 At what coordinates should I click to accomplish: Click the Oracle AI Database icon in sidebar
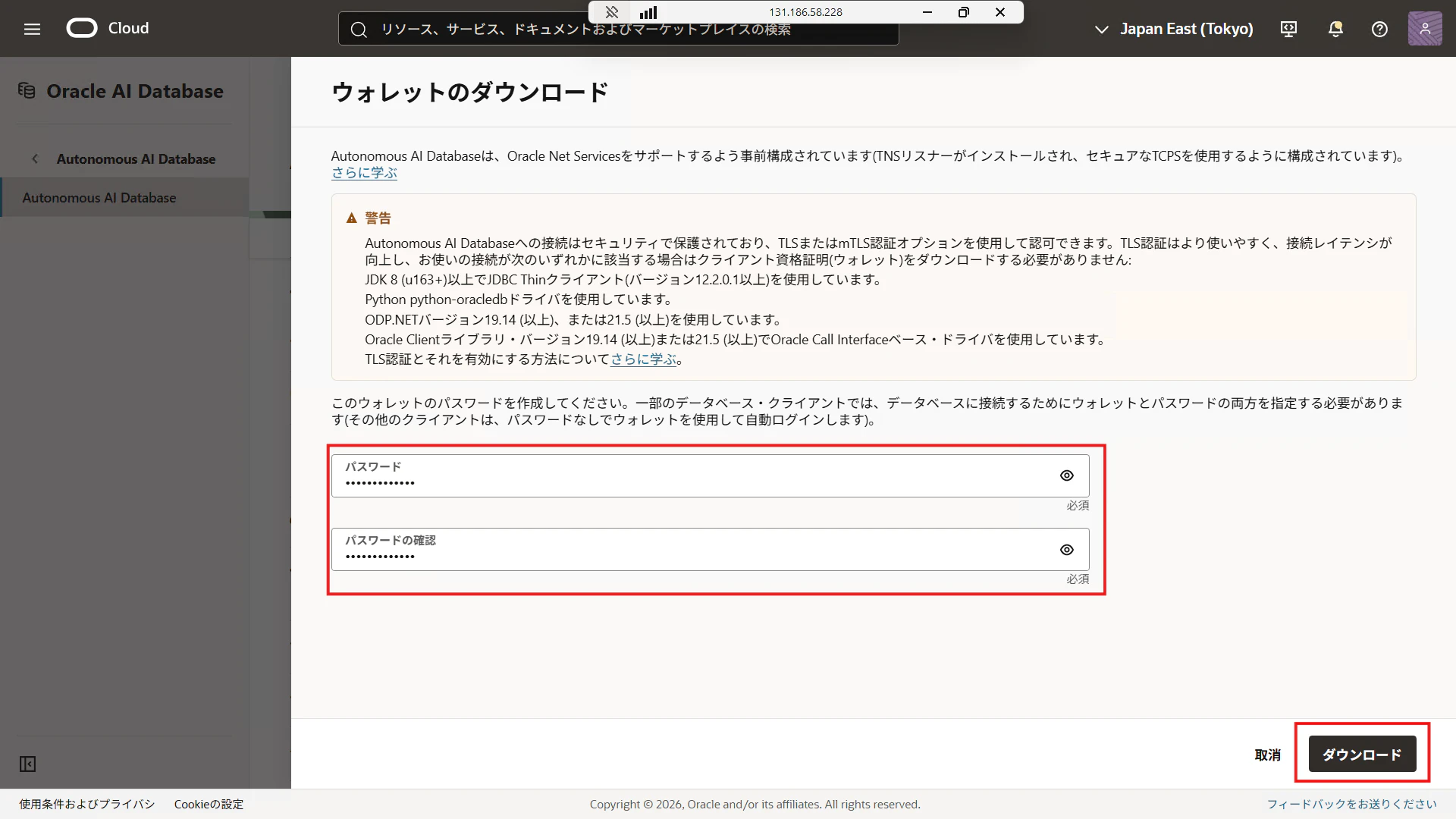point(27,91)
